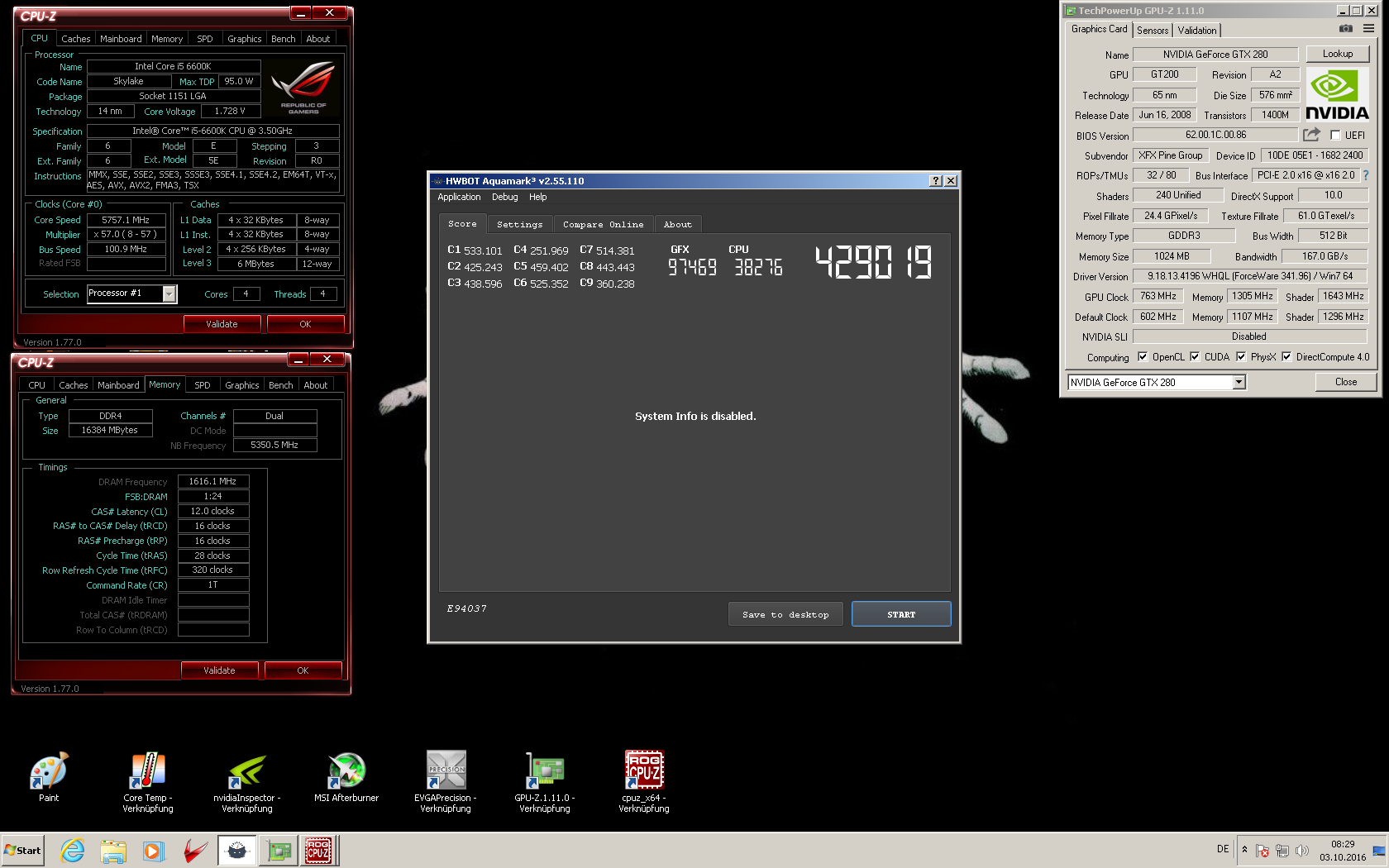Click the Windows Start button
This screenshot has height=868, width=1389.
pos(23,851)
